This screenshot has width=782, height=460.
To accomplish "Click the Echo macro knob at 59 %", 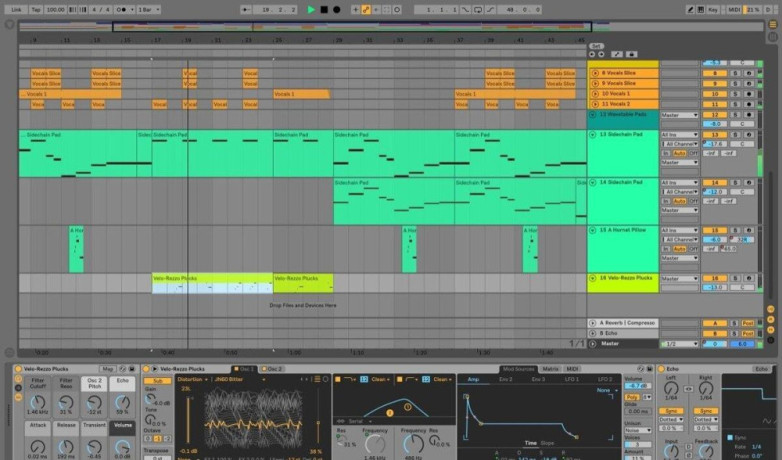I will [x=122, y=401].
